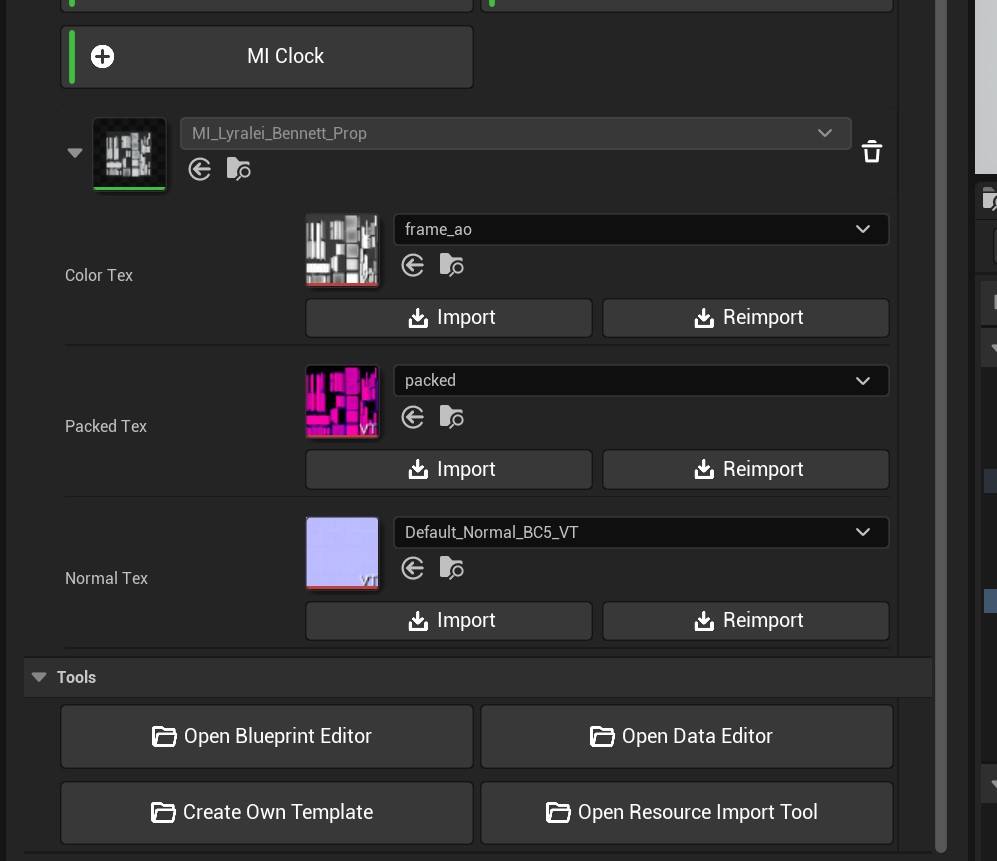Import a texture for Packed Tex
This screenshot has height=861, width=997.
coord(449,469)
